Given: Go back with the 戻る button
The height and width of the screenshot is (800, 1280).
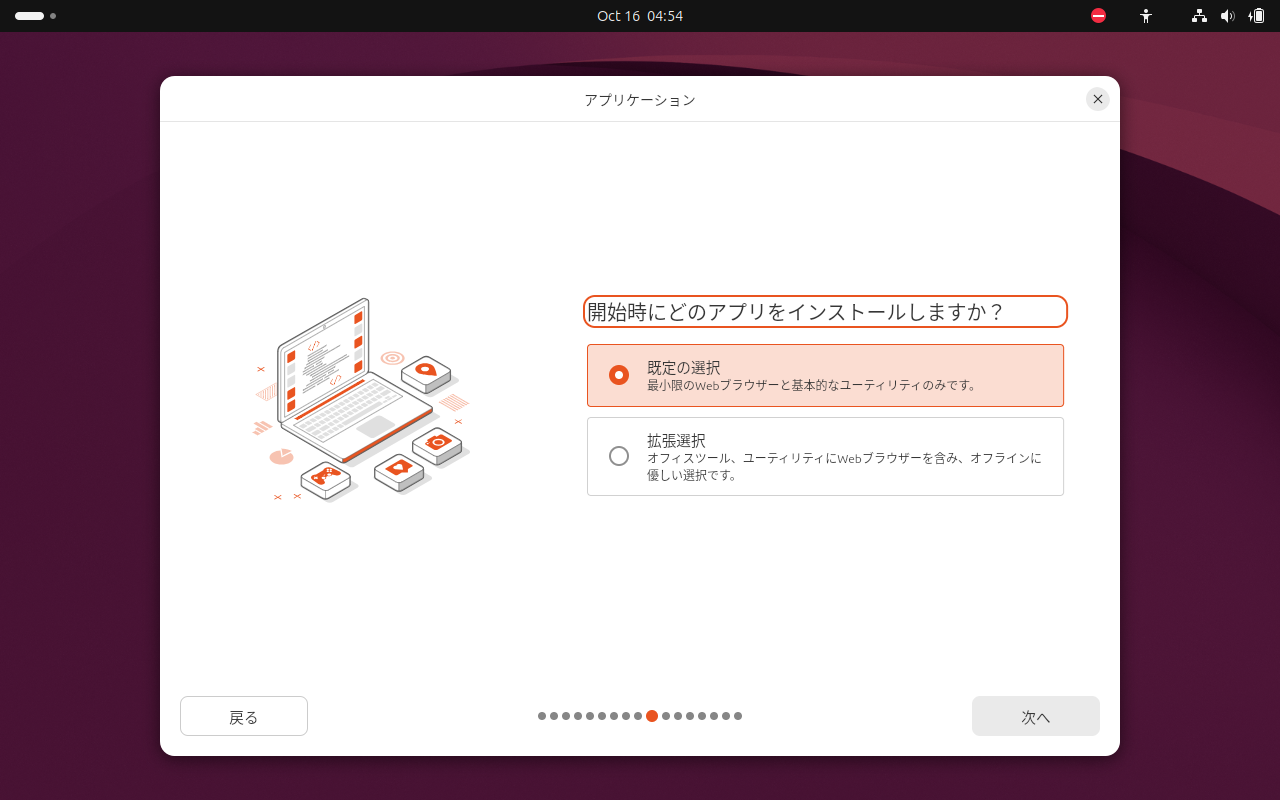Looking at the screenshot, I should pos(244,716).
